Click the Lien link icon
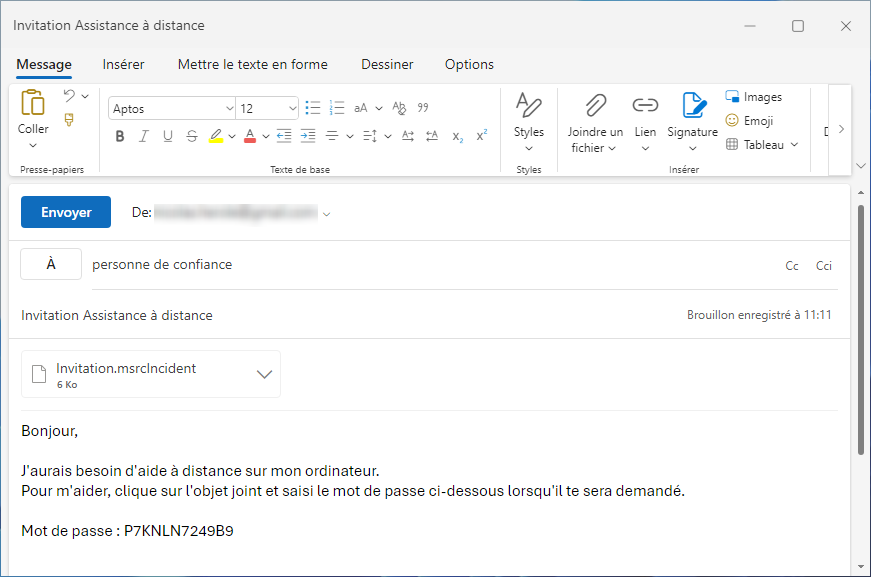 645,105
